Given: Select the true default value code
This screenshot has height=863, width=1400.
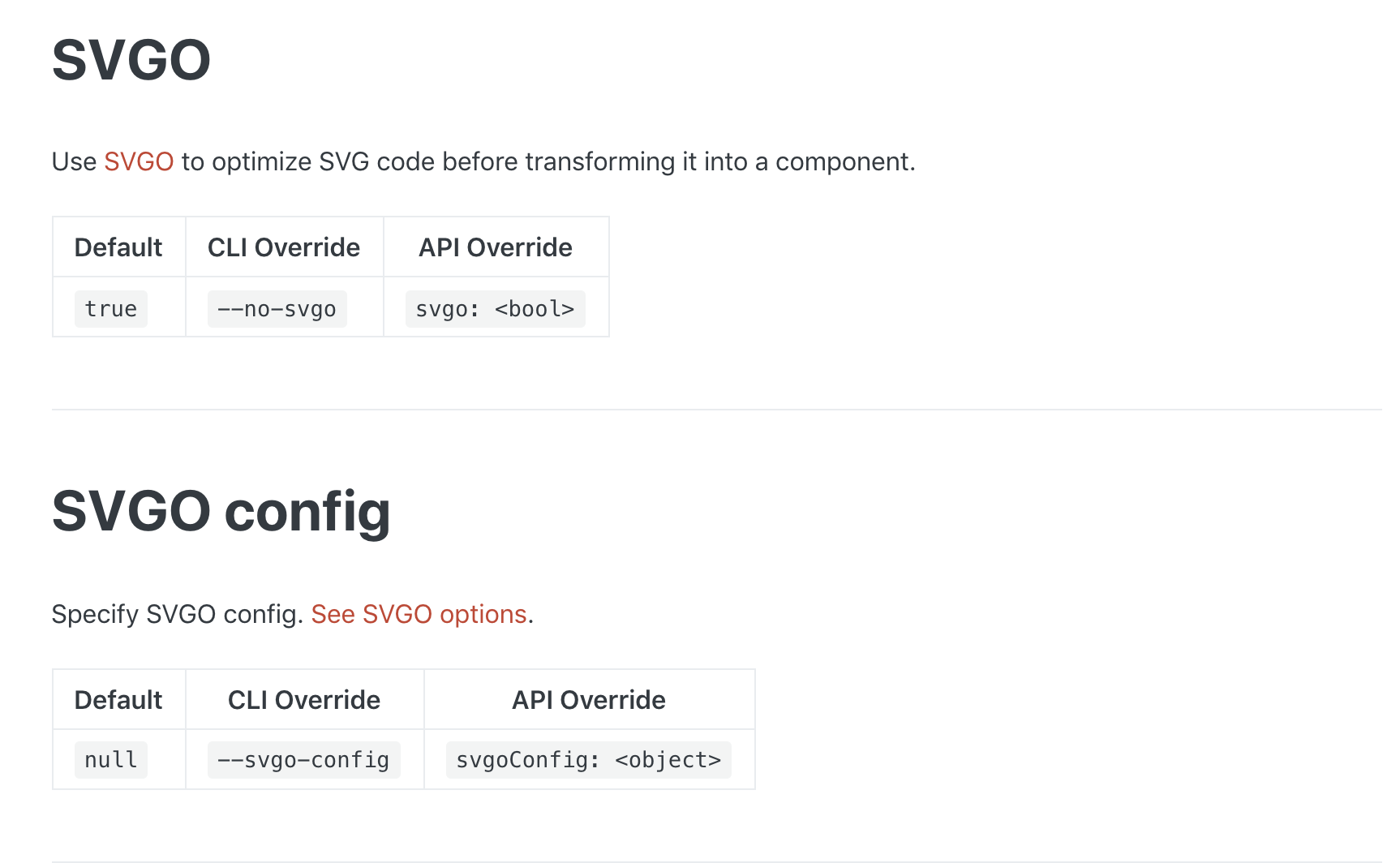Looking at the screenshot, I should point(111,309).
